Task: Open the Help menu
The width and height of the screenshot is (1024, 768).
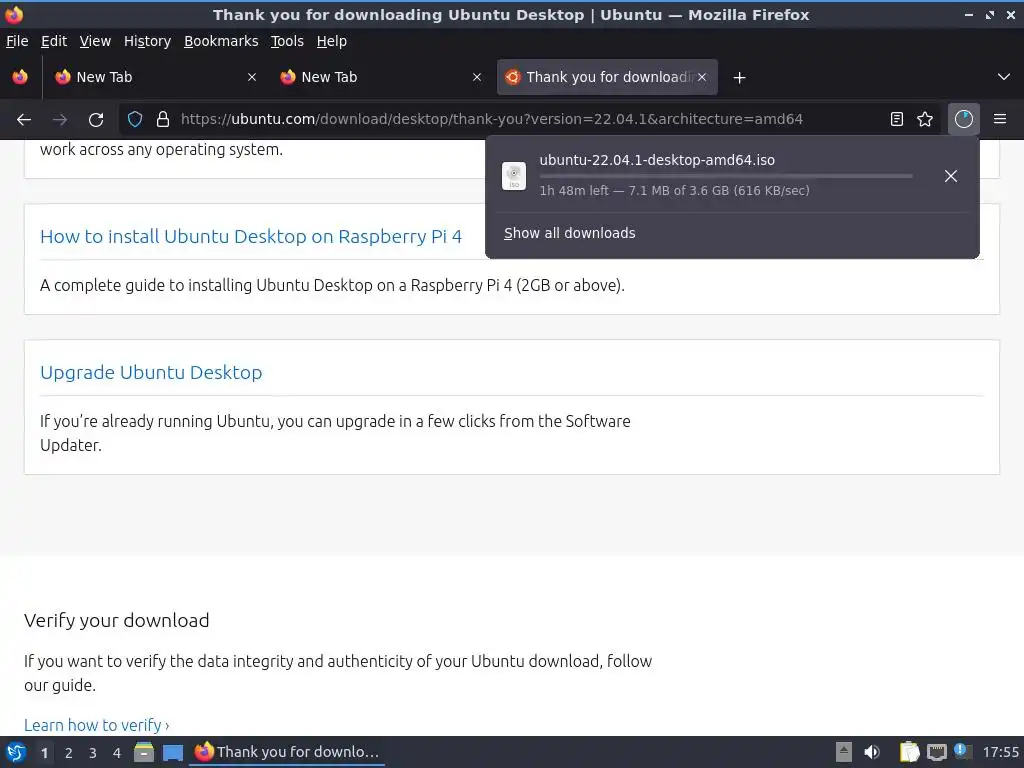Action: coord(332,41)
